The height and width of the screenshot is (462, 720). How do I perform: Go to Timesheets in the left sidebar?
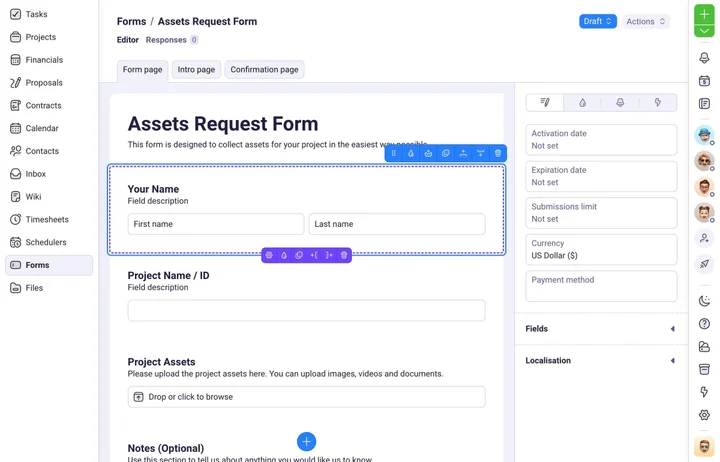(47, 219)
